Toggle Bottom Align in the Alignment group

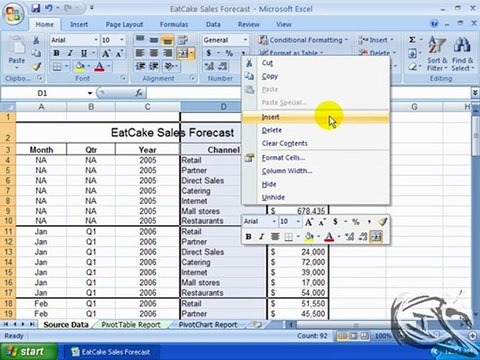(167, 40)
